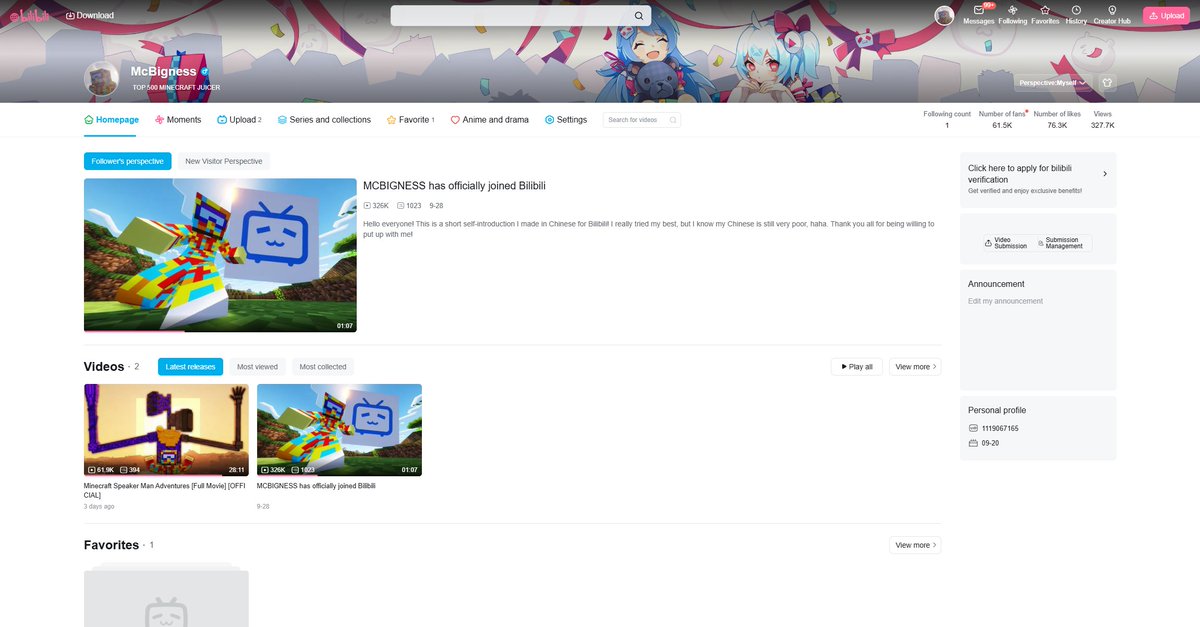Select New Visitor Perspective toggle
Viewport: 1200px width, 627px height.
[x=224, y=161]
